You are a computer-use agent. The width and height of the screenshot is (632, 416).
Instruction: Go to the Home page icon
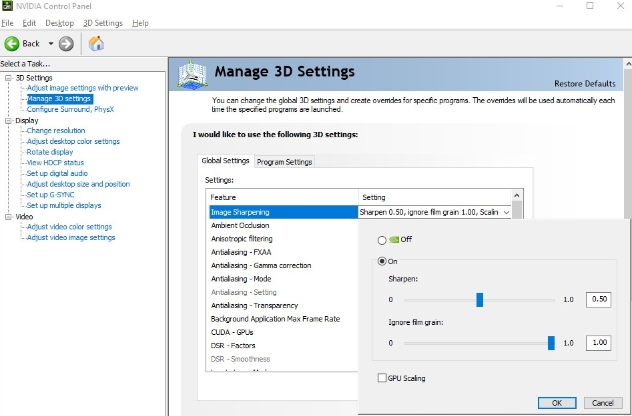click(x=96, y=43)
